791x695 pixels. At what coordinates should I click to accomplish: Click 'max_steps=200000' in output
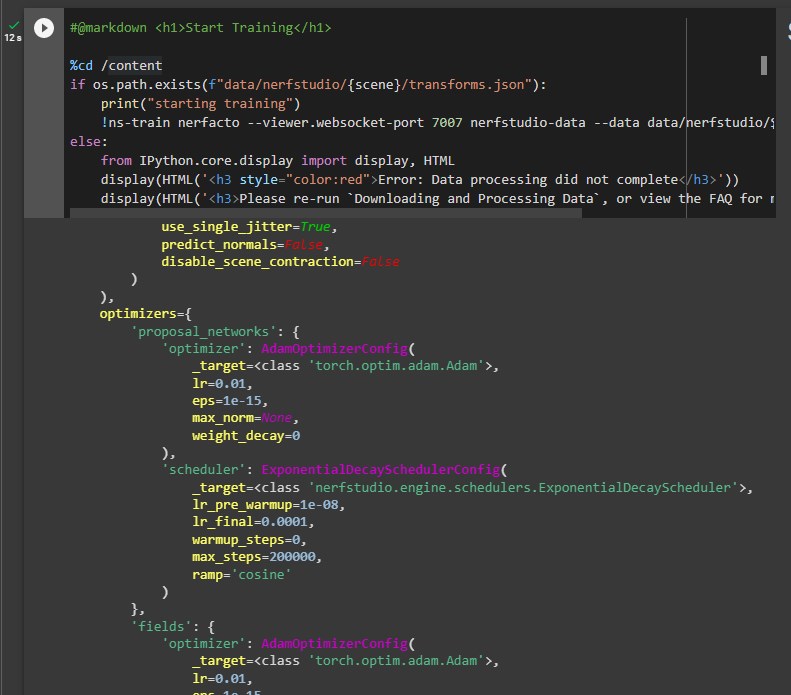pos(257,557)
